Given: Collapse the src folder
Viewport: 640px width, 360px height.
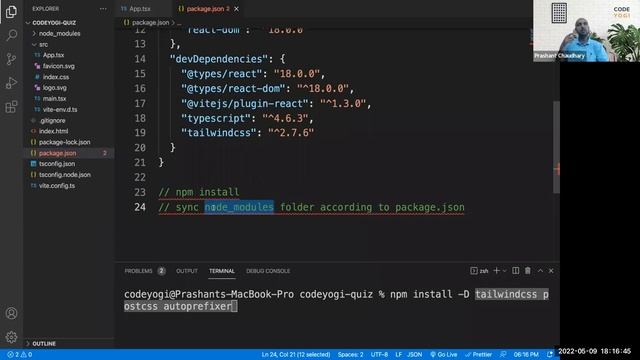Looking at the screenshot, I should (x=44, y=44).
